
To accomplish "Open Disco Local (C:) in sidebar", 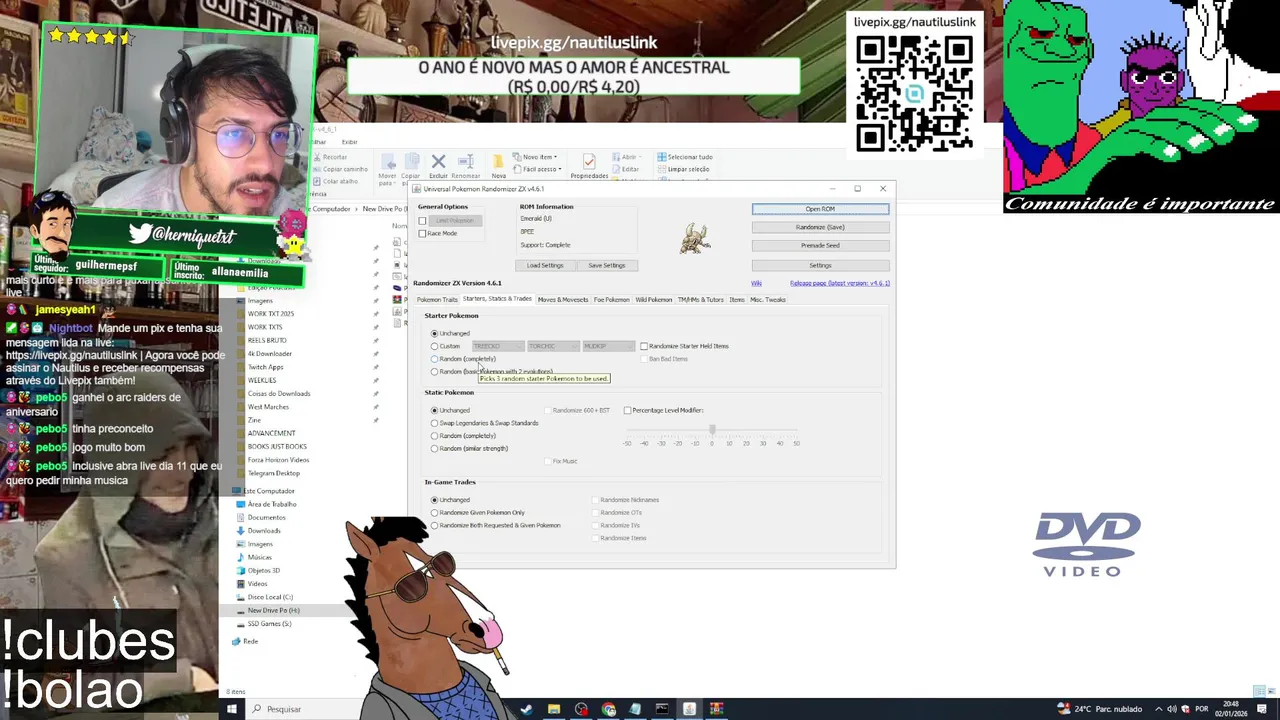I will point(270,597).
